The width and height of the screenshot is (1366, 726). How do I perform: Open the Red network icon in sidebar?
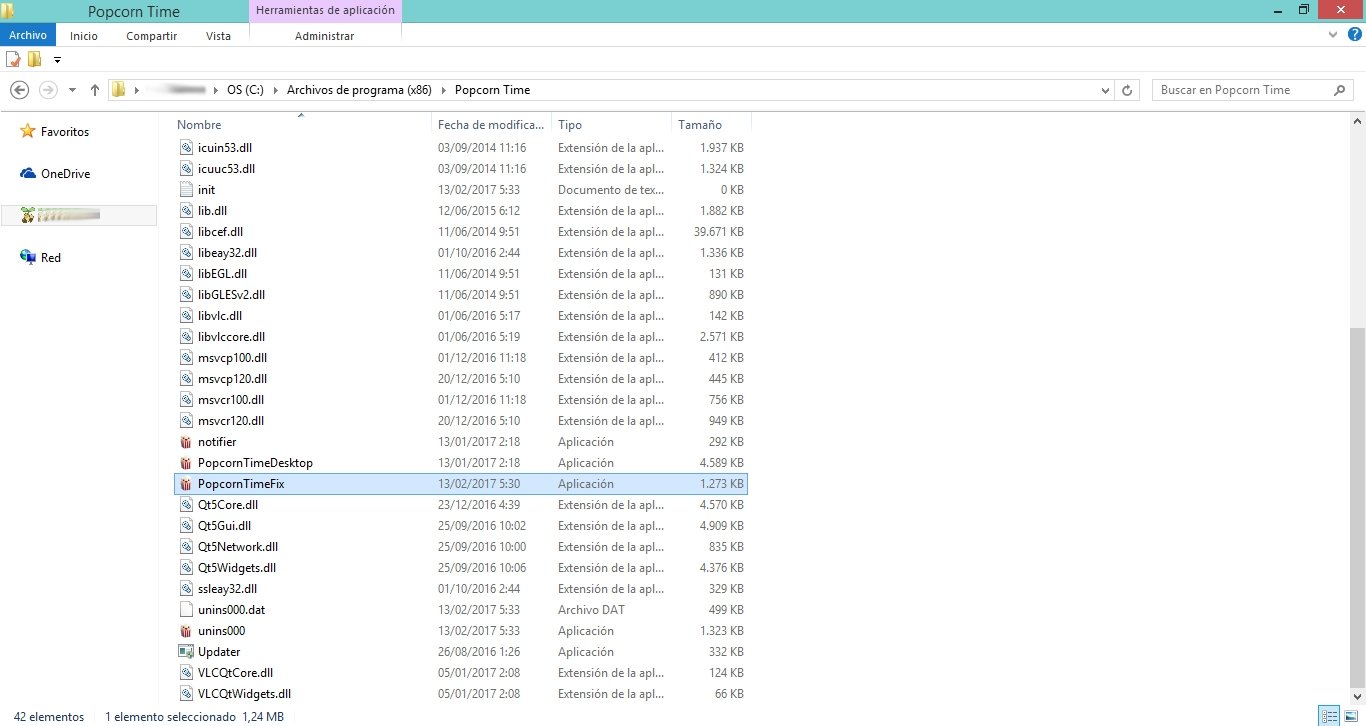tap(28, 258)
